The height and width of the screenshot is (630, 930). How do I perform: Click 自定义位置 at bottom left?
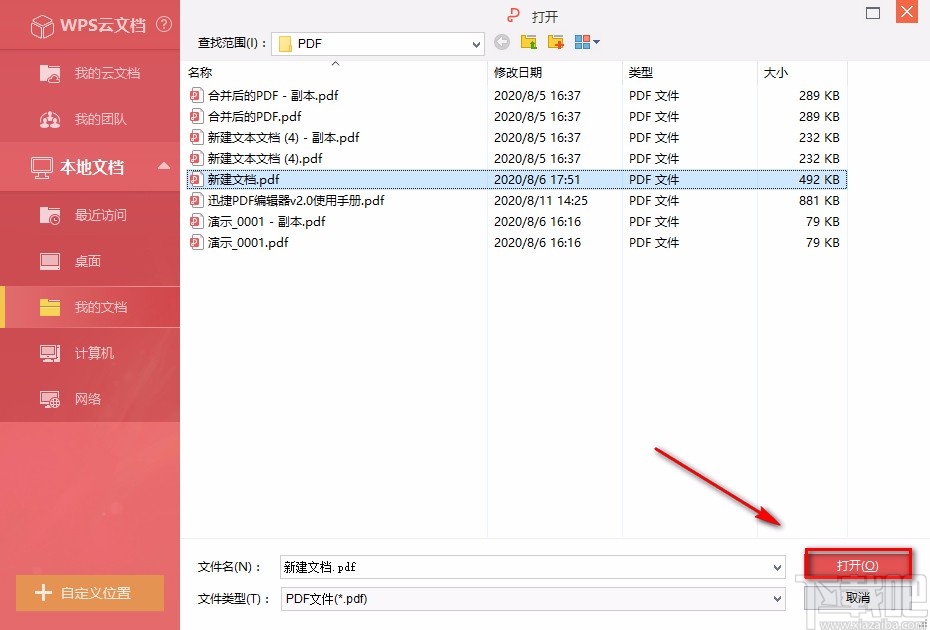pos(90,593)
